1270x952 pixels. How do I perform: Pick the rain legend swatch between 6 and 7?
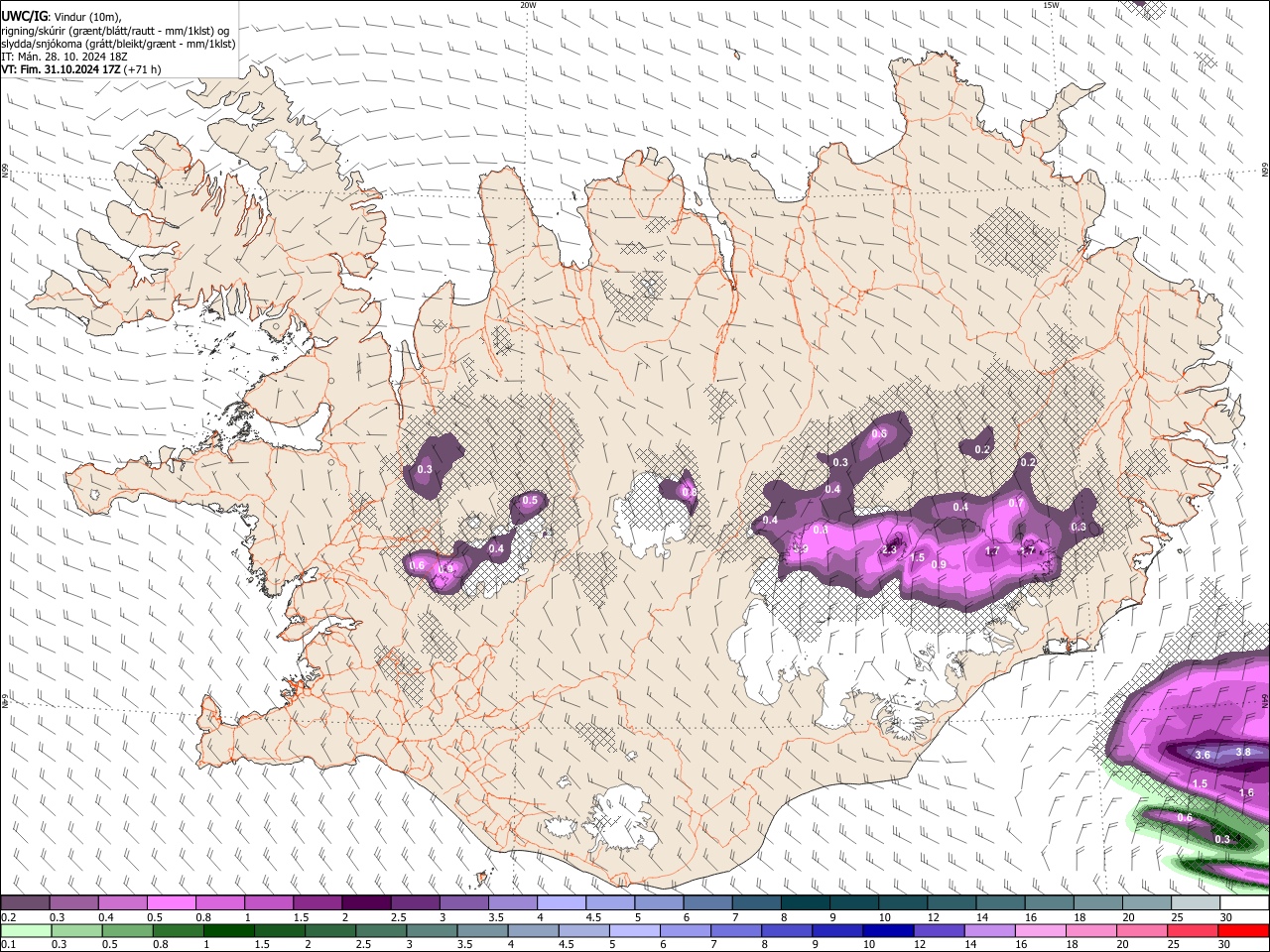(x=685, y=930)
